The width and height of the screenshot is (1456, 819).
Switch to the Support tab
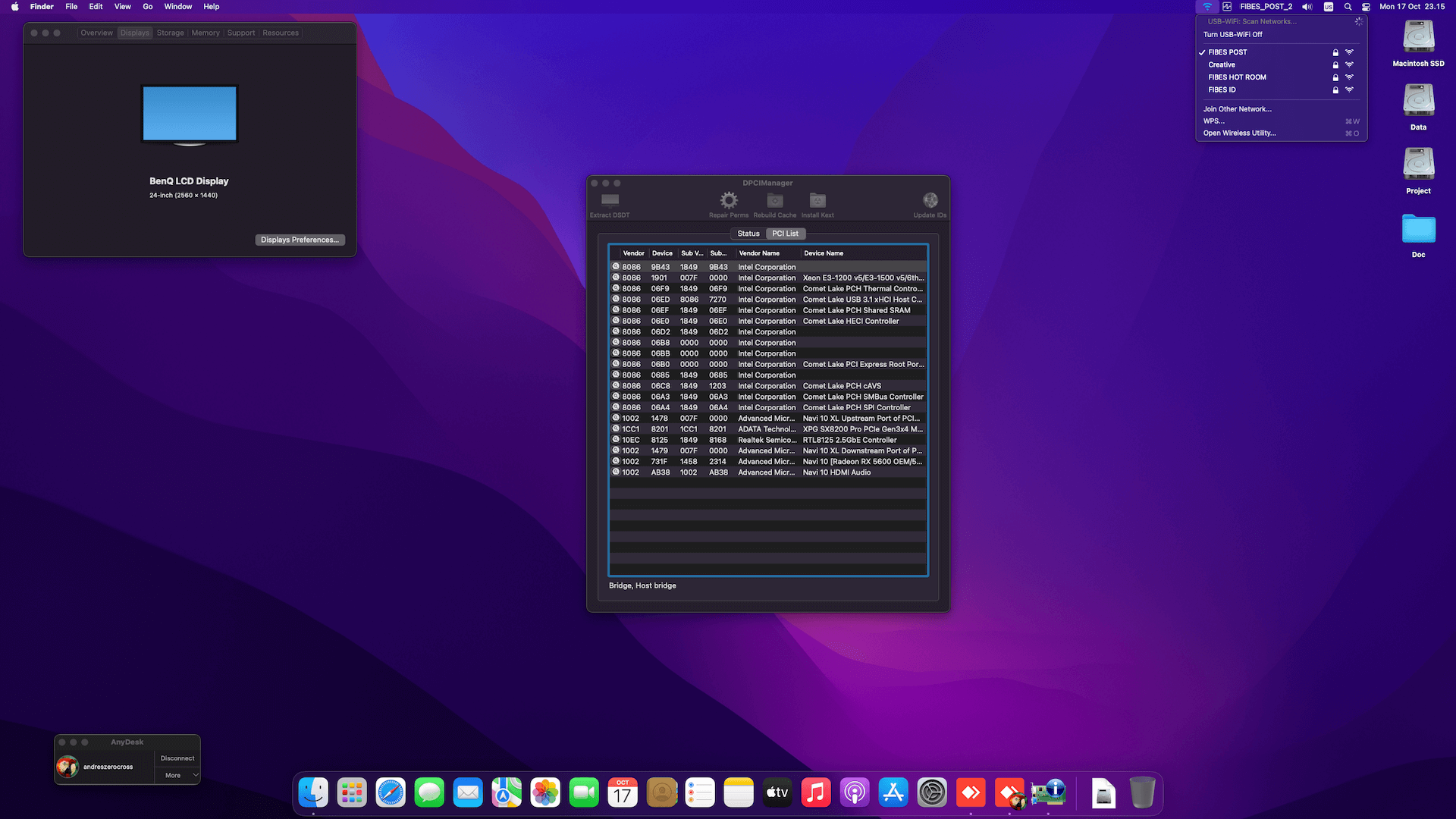click(x=241, y=33)
